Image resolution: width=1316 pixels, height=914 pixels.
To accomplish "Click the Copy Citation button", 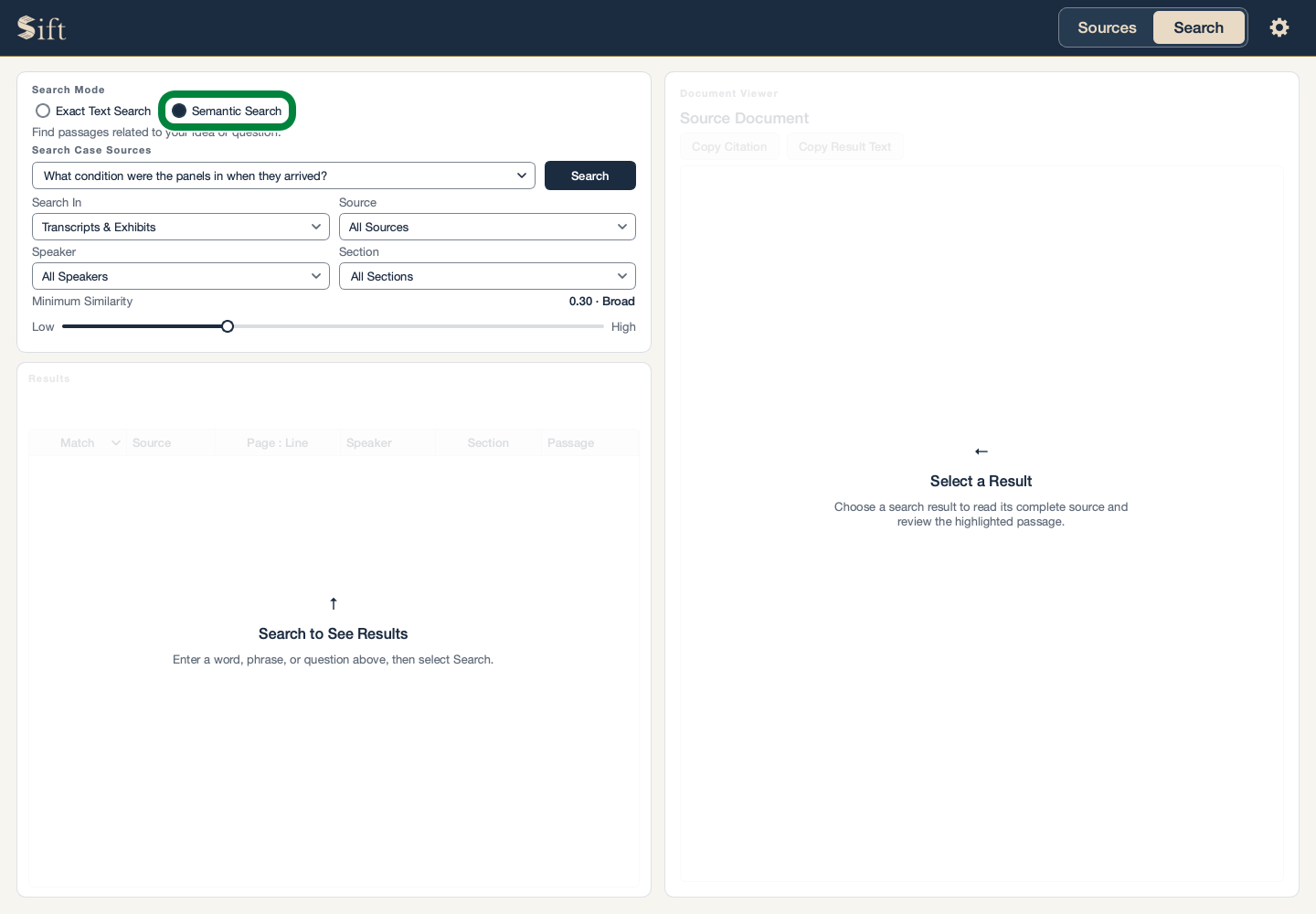I will point(729,146).
